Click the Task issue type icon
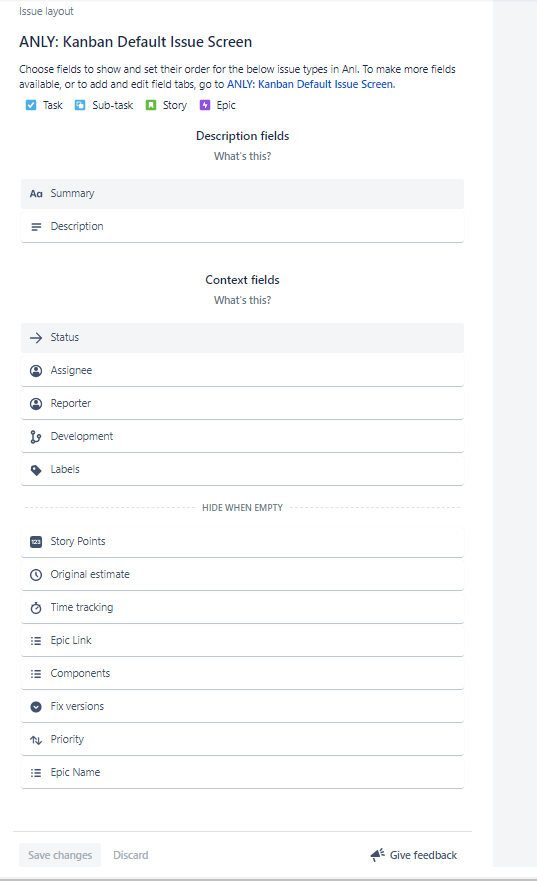537x881 pixels. [31, 105]
